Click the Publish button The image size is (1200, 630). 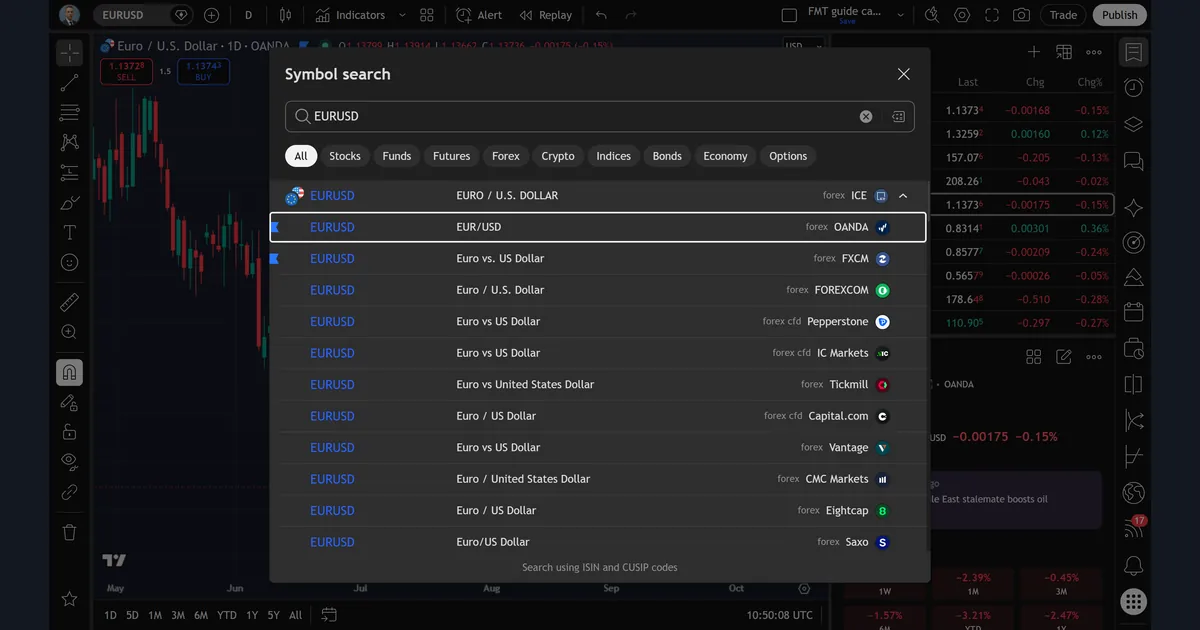click(x=1120, y=15)
